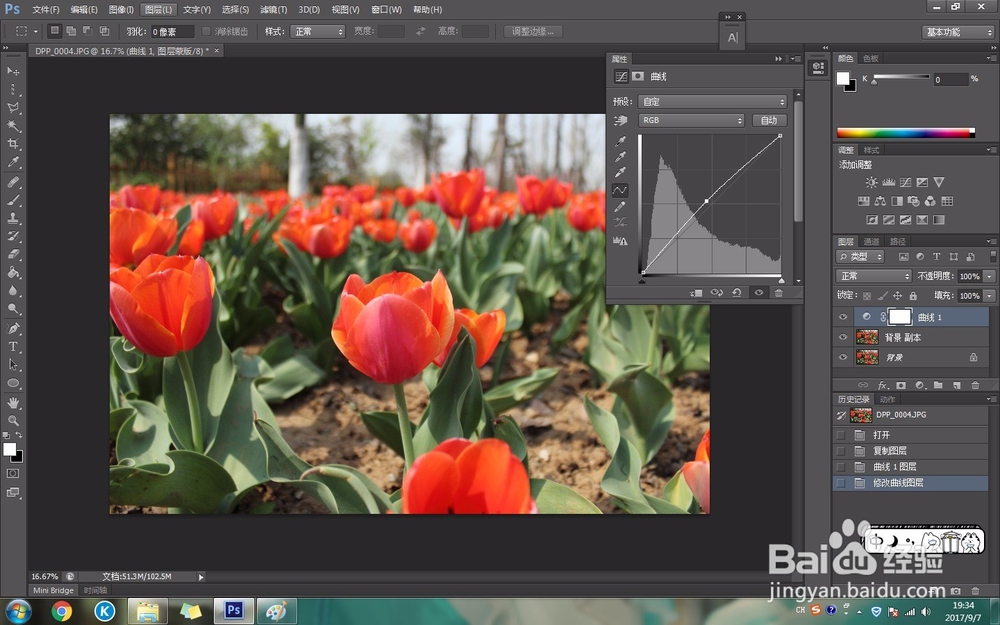Add a Levels adjustment icon
Image resolution: width=1000 pixels, height=625 pixels.
[x=888, y=182]
